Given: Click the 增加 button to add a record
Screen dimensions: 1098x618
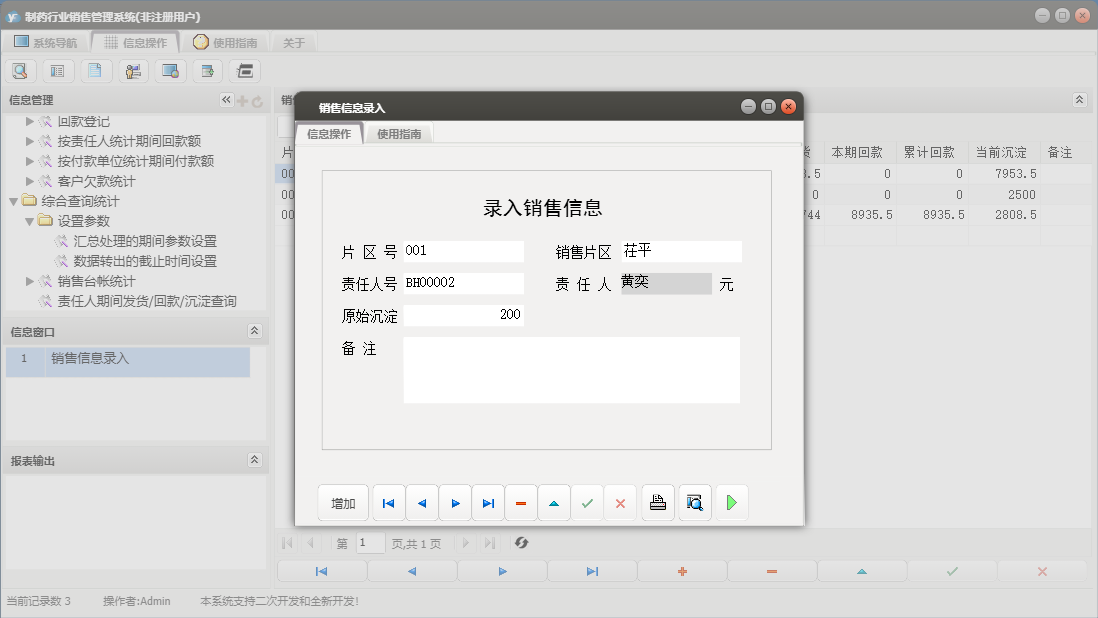Looking at the screenshot, I should click(343, 502).
